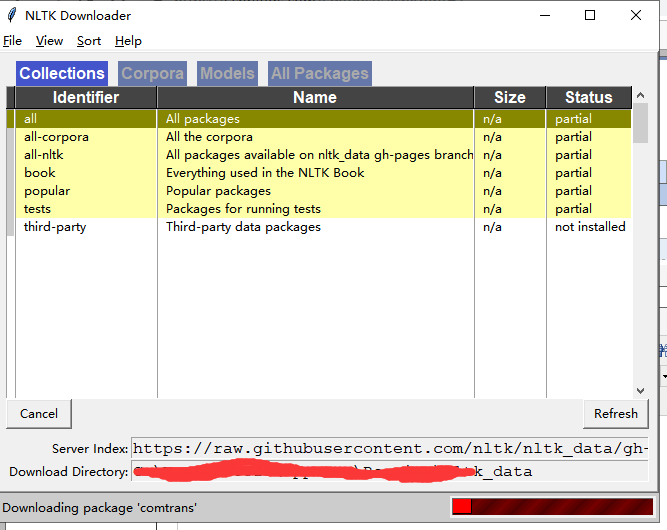Cancel the current download

(39, 413)
